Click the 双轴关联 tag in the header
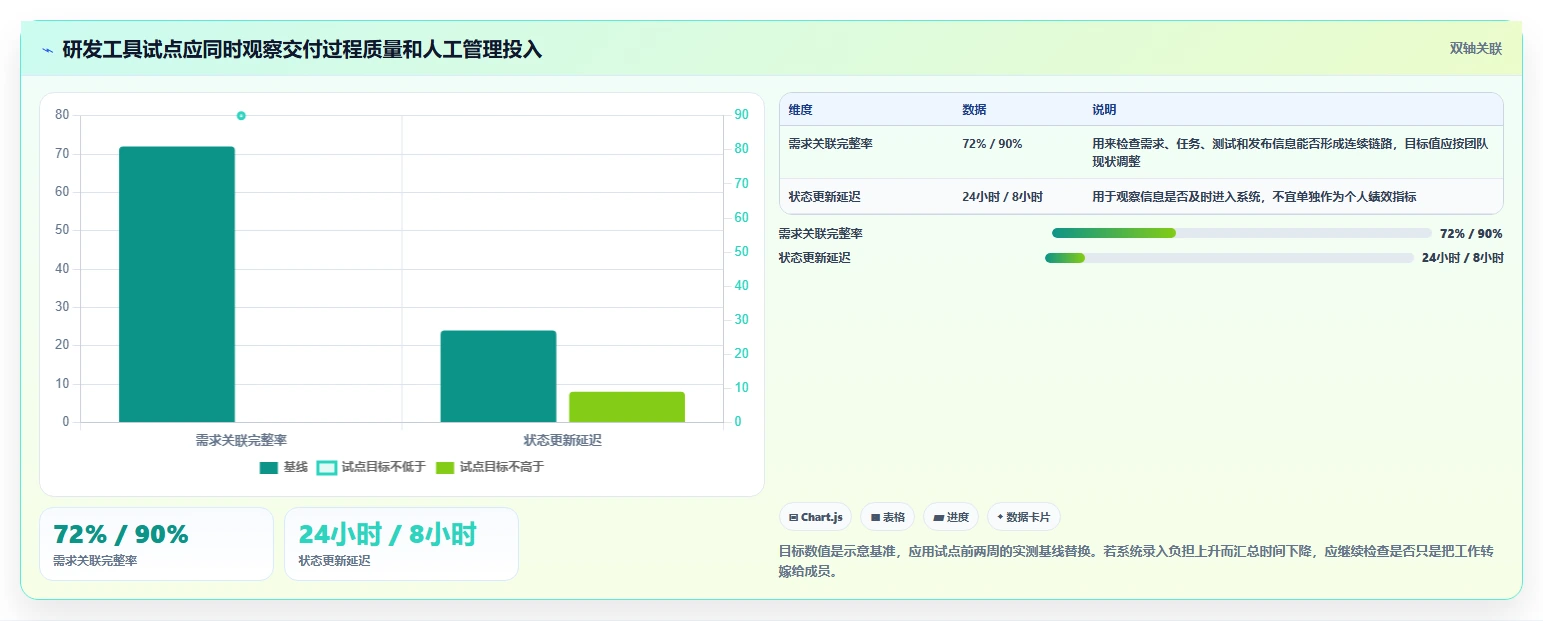1543x621 pixels. [x=1475, y=48]
